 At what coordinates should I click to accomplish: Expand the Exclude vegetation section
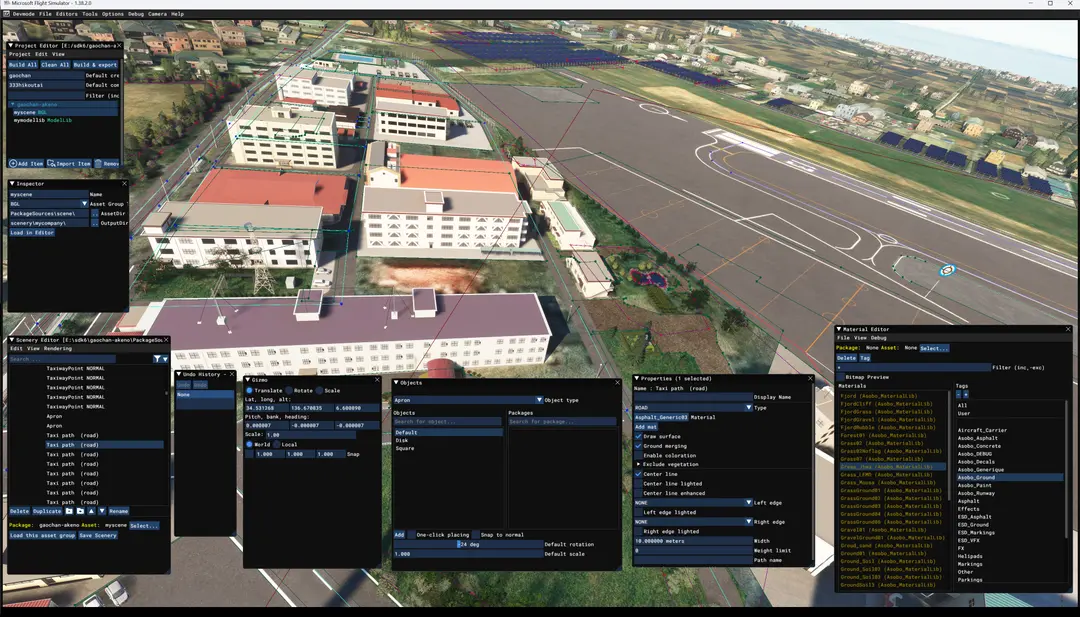pyautogui.click(x=638, y=465)
